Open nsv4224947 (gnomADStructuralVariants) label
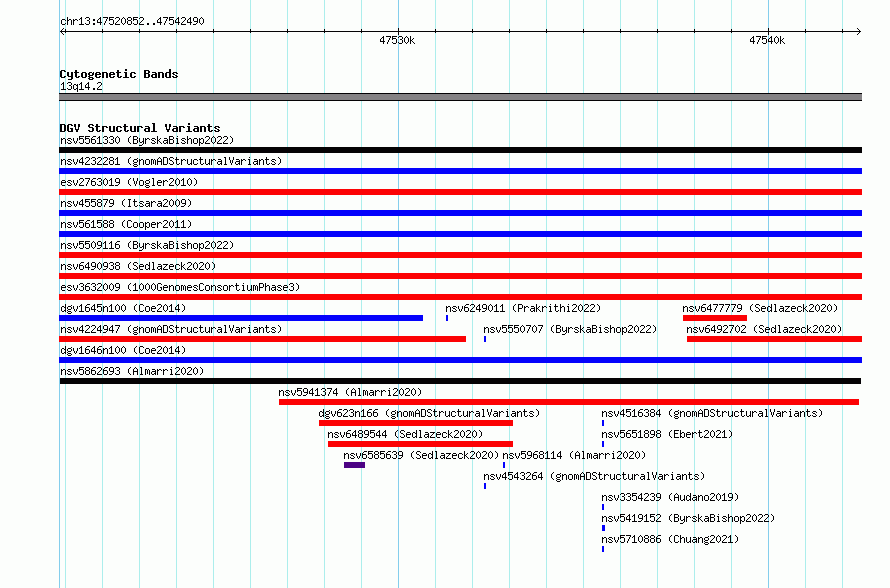Viewport: 890px width, 588px height. click(x=171, y=329)
